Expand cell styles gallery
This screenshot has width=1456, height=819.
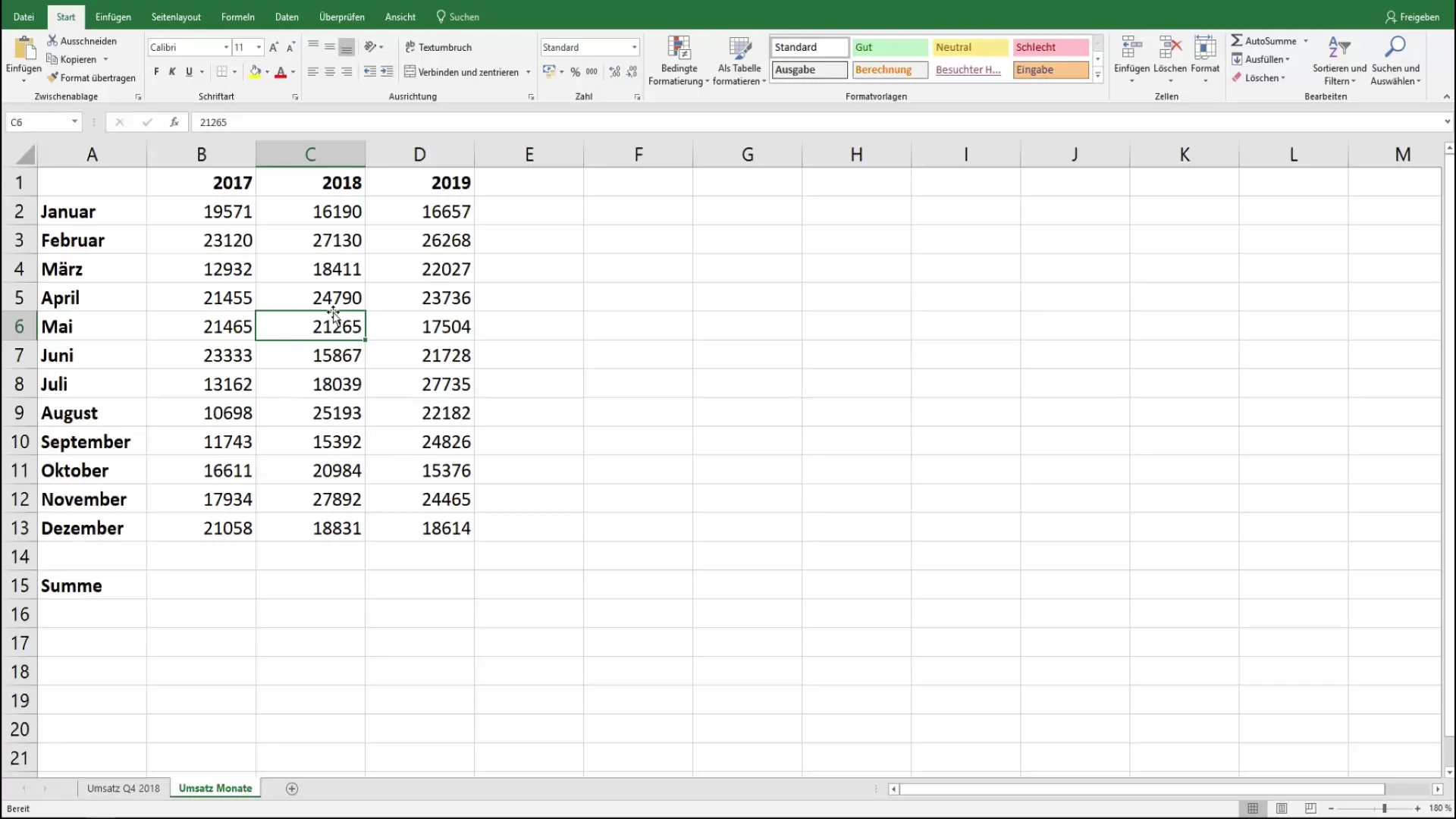(1097, 74)
